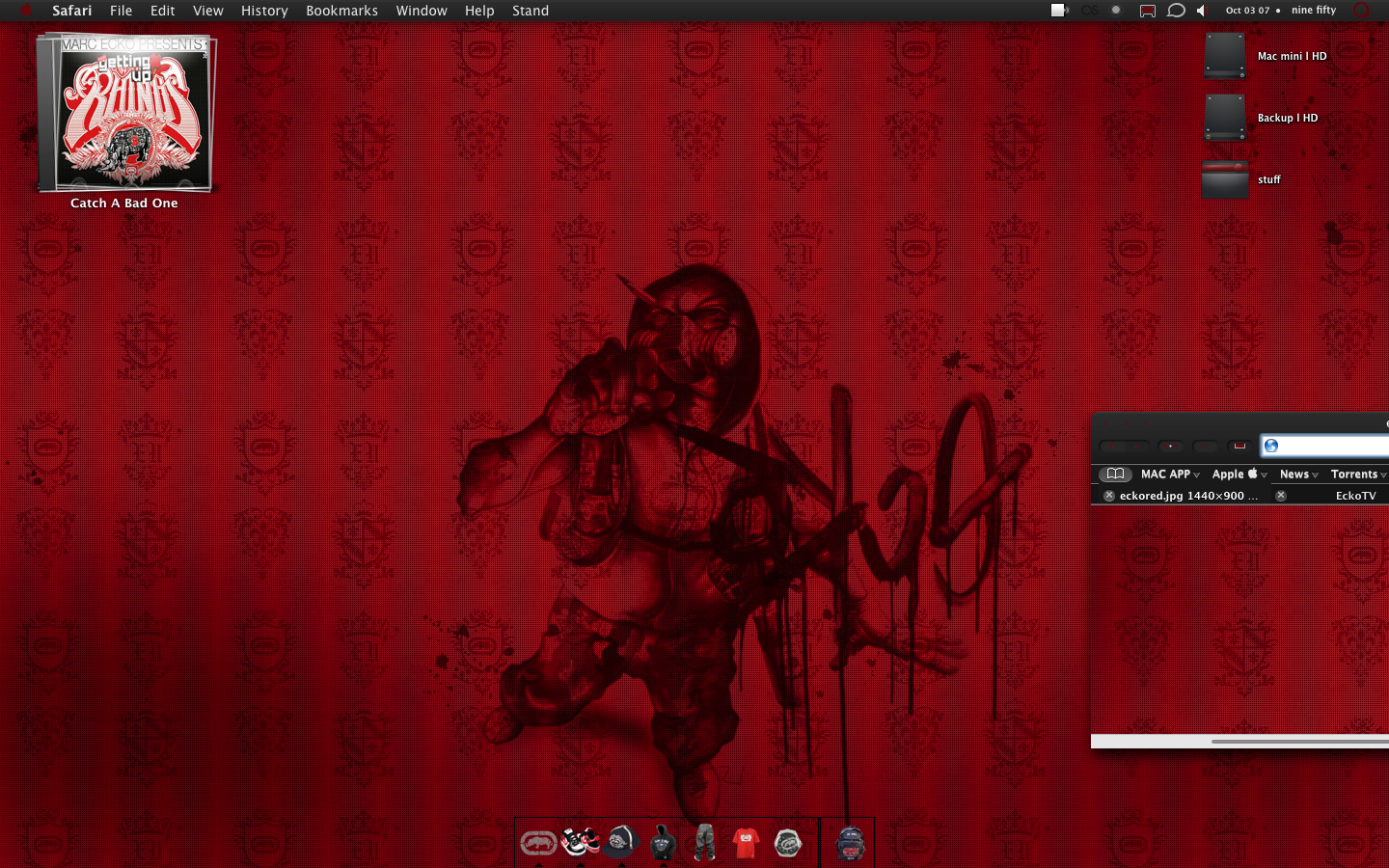Go forward in the Safari window
Screen dimensions: 1389x868
tap(1136, 446)
